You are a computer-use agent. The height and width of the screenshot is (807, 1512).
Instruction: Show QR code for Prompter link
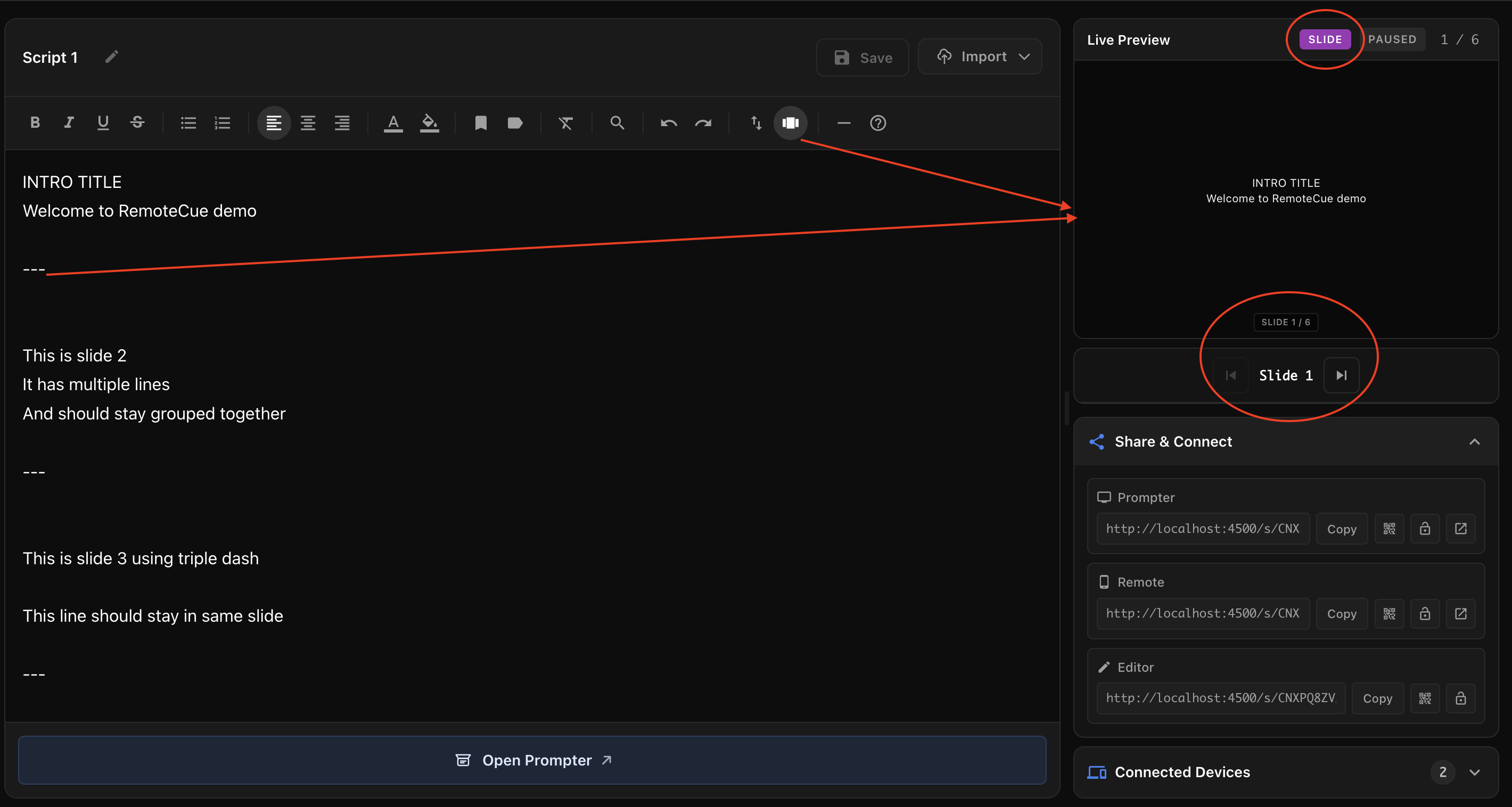point(1388,529)
